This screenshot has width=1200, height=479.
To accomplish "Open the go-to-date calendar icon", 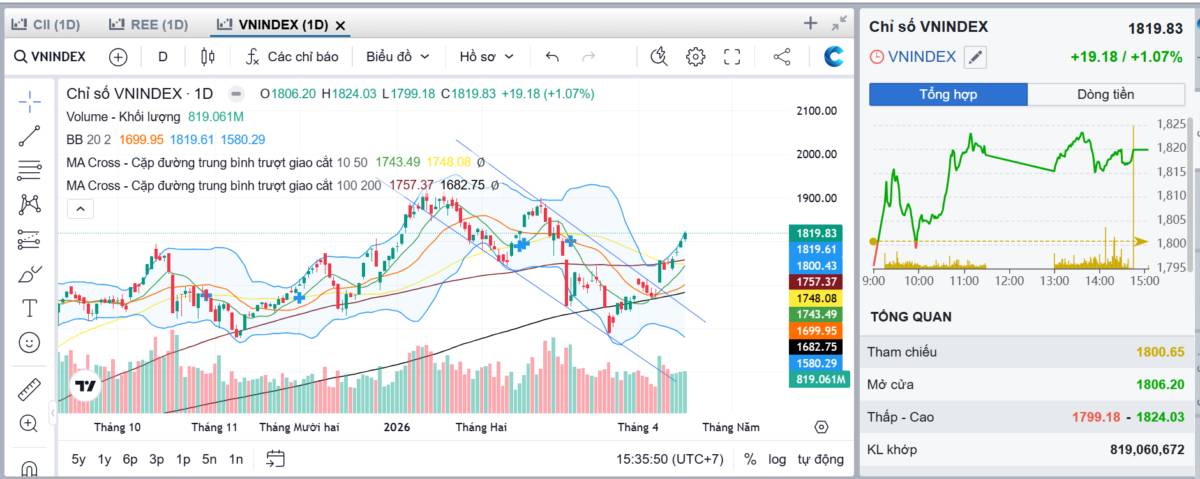I will 276,459.
